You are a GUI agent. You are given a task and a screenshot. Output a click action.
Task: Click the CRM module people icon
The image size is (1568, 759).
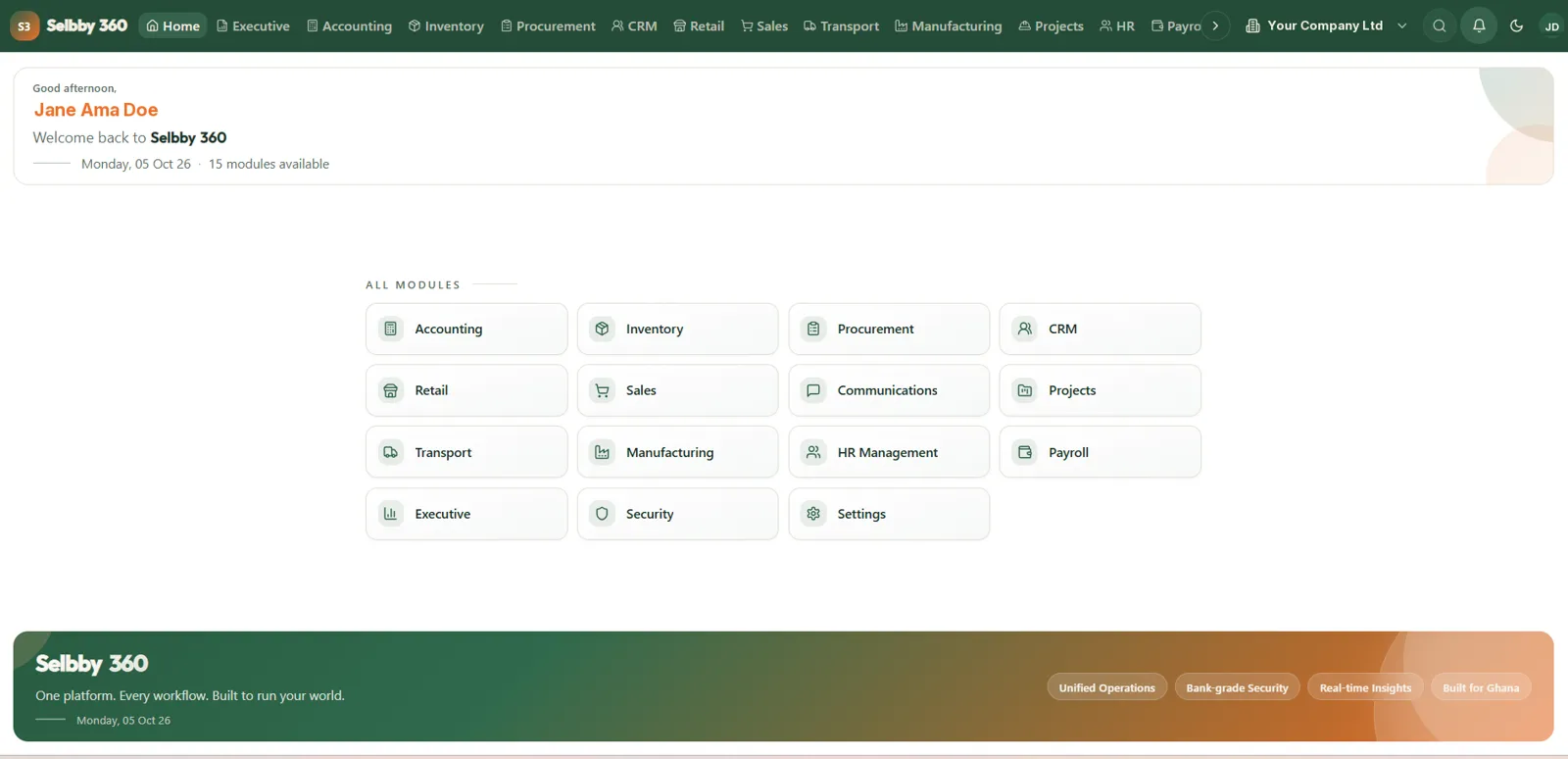click(x=1025, y=329)
